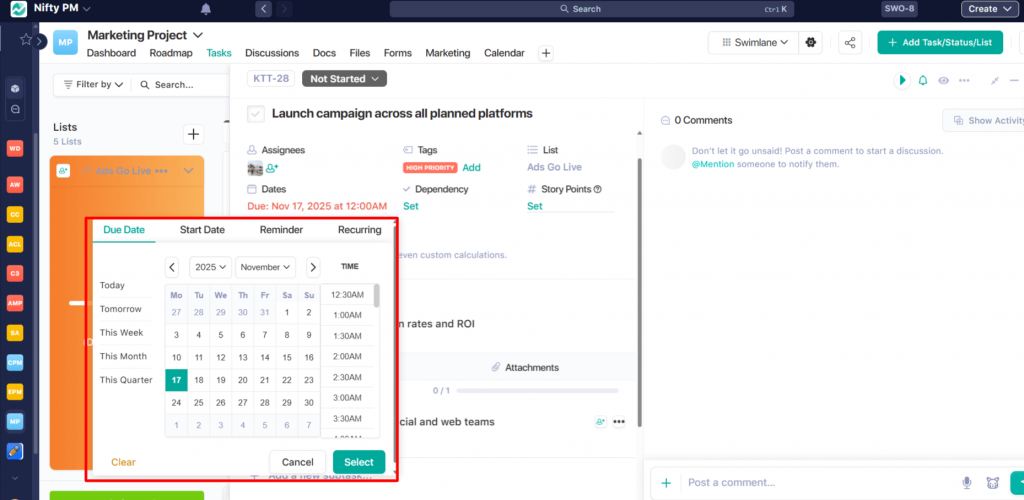Screen dimensions: 1024x500
Task: Switch to the Start Date tab
Action: point(202,230)
